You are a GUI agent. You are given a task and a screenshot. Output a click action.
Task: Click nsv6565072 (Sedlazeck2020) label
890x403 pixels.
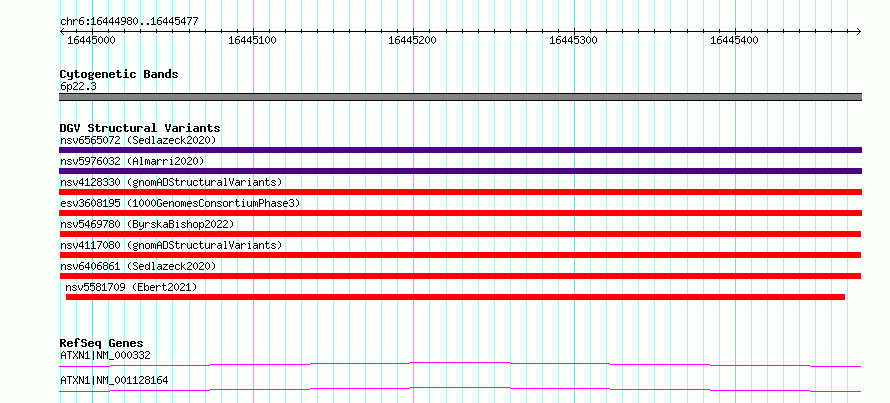click(138, 140)
